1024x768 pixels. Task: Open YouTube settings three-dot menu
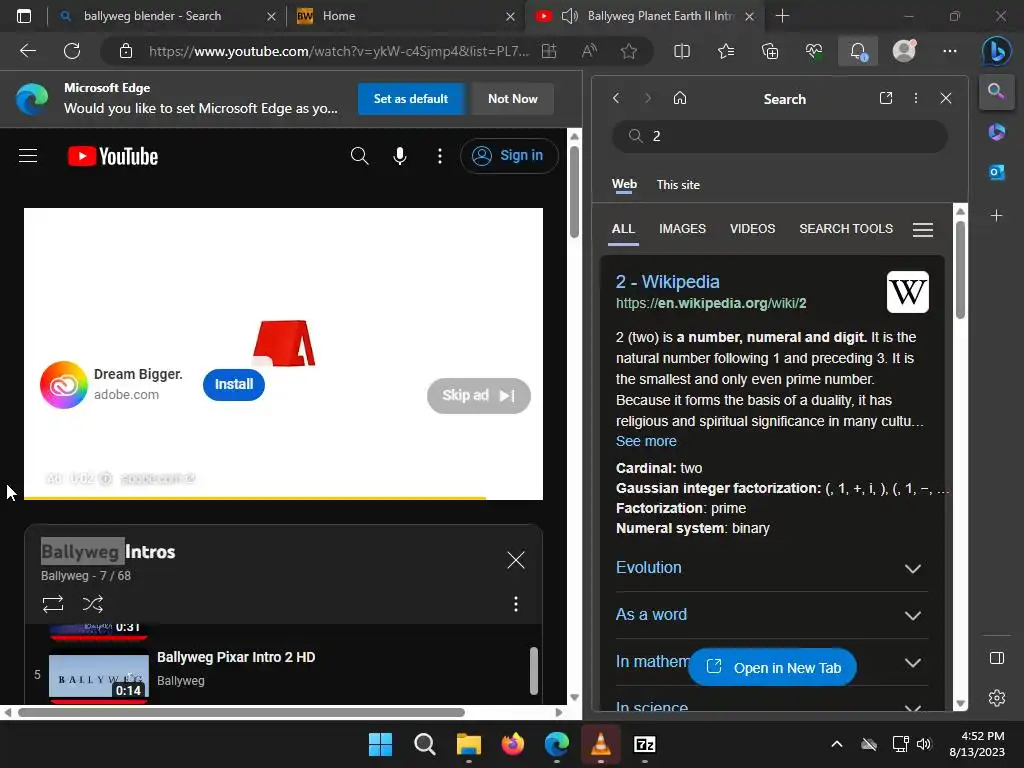pyautogui.click(x=440, y=155)
